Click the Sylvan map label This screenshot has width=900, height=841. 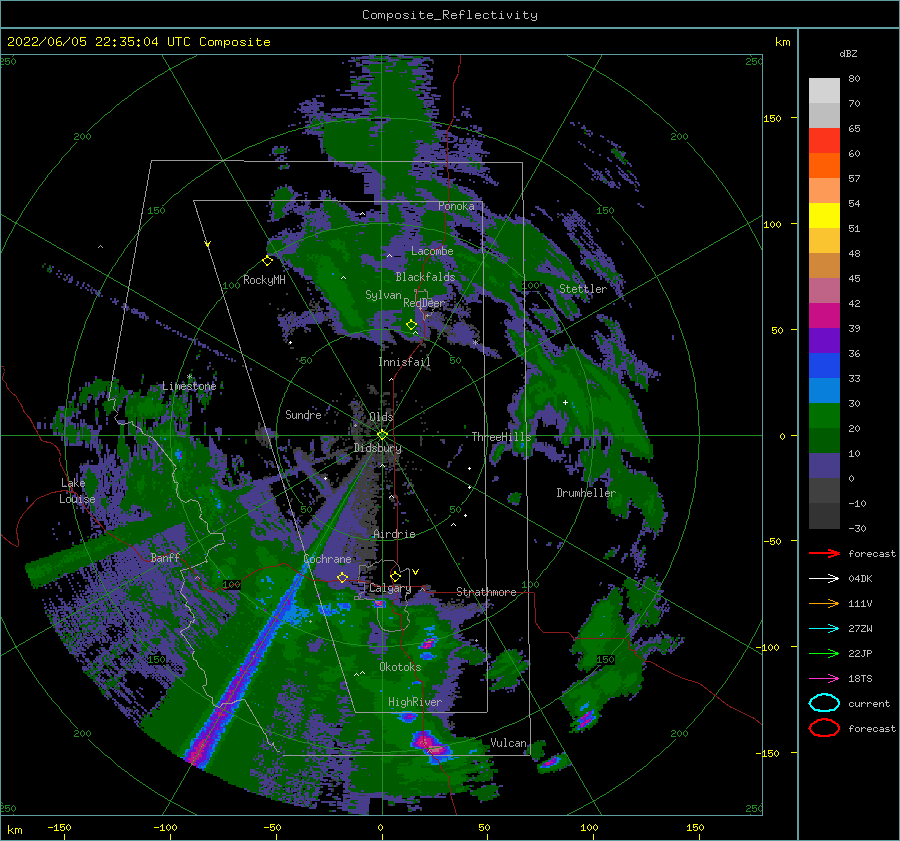[x=383, y=295]
